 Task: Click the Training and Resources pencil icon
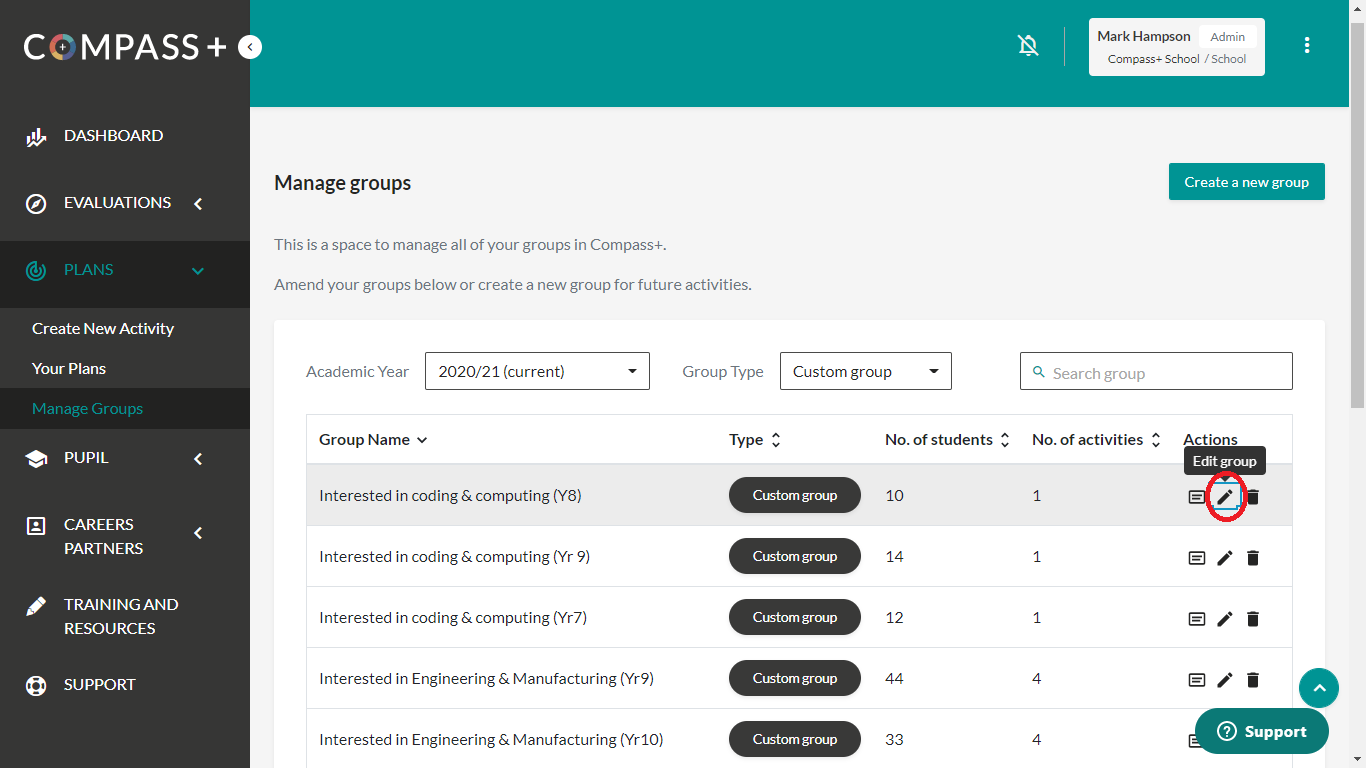click(36, 606)
